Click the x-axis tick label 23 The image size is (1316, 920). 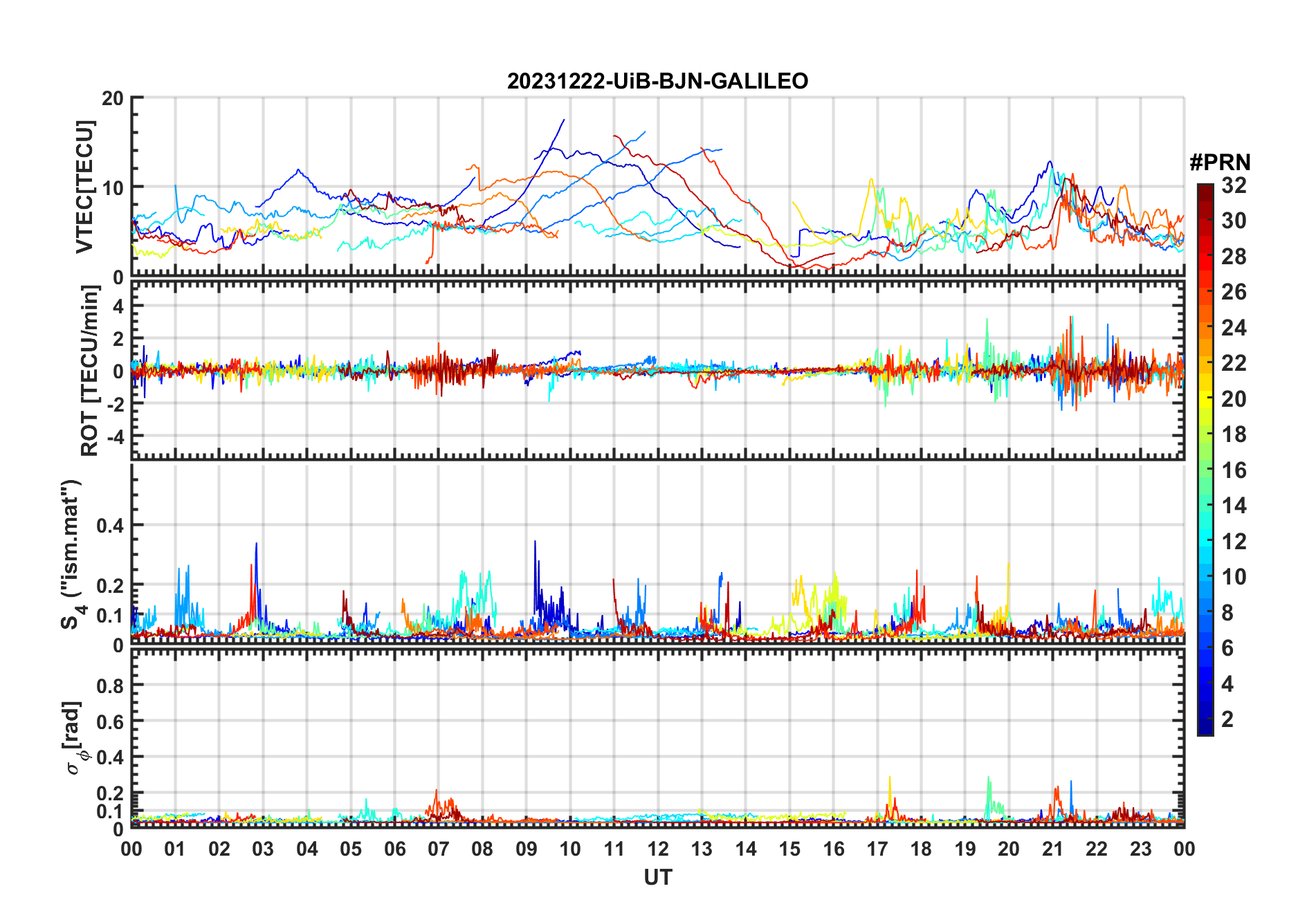tap(1140, 849)
